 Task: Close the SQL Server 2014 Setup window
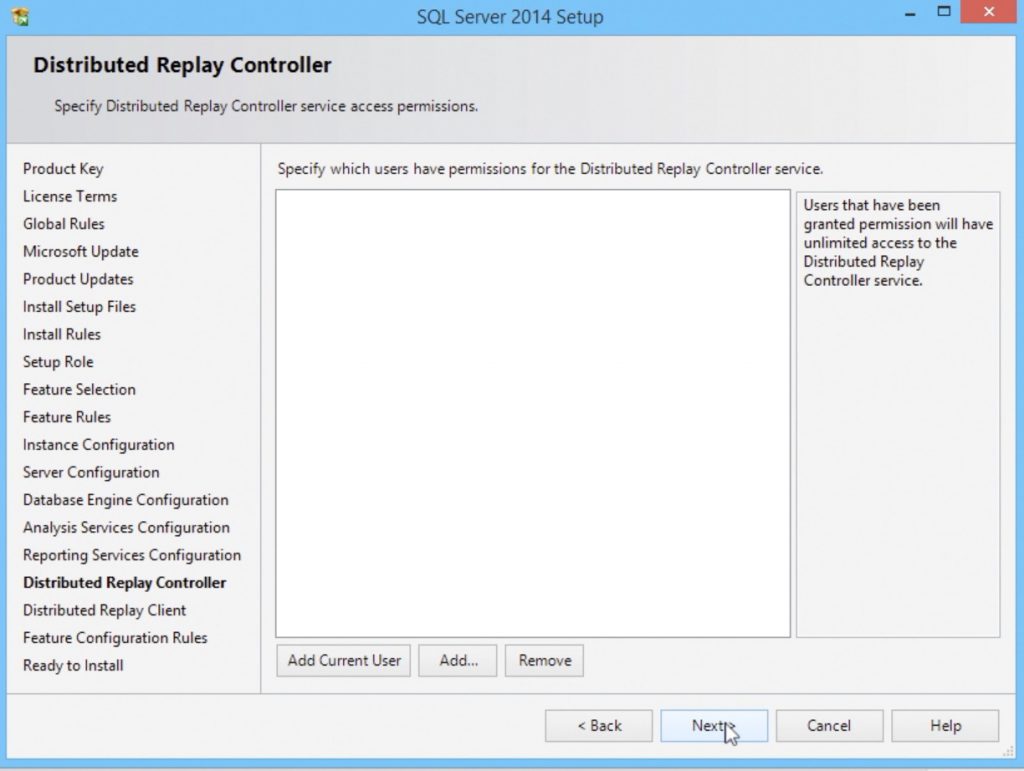[989, 12]
